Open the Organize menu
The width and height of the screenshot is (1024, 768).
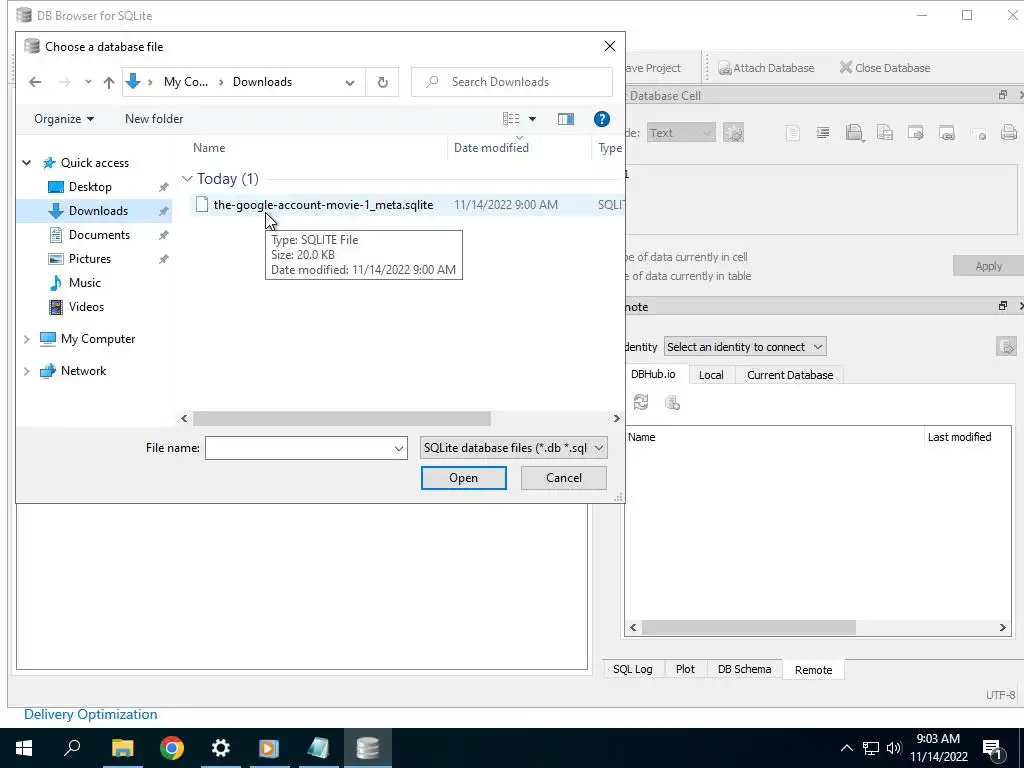63,119
